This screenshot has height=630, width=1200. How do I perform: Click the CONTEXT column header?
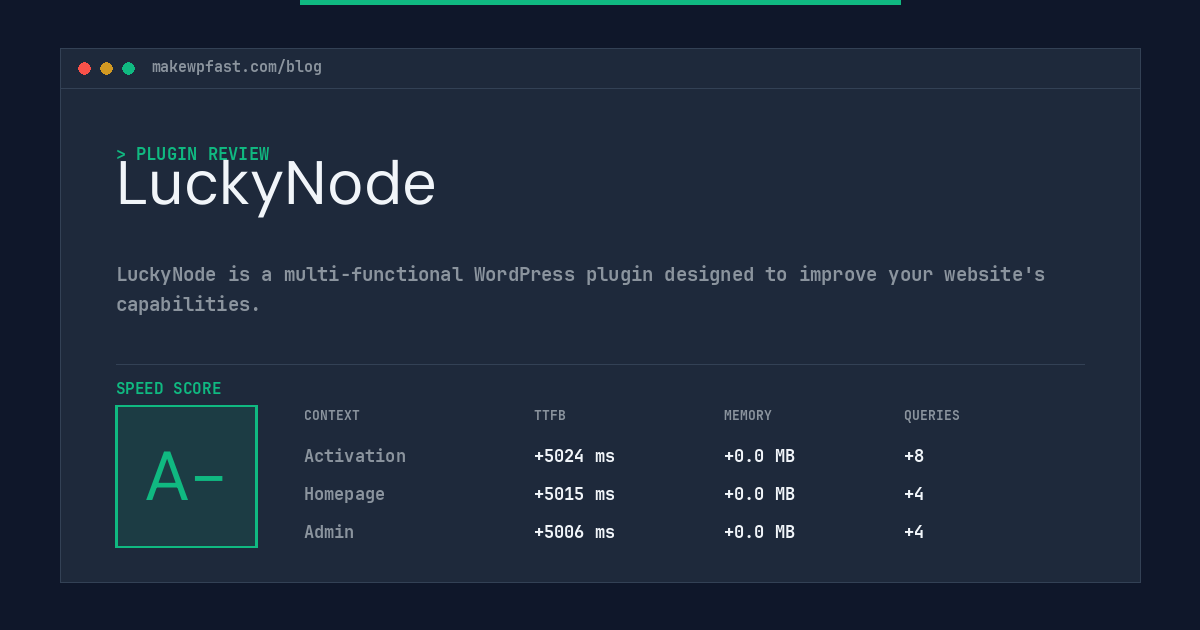332,416
